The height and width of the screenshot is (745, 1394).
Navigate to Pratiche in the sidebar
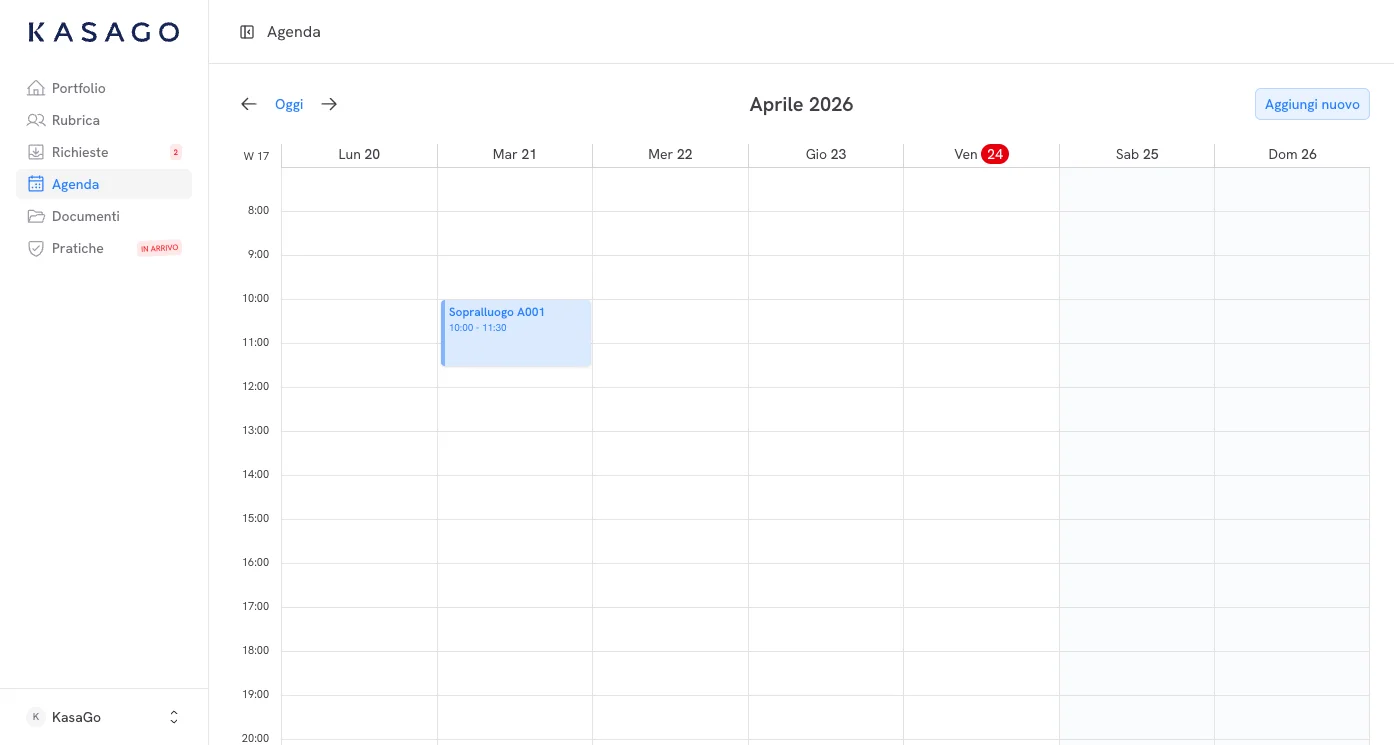pos(77,248)
